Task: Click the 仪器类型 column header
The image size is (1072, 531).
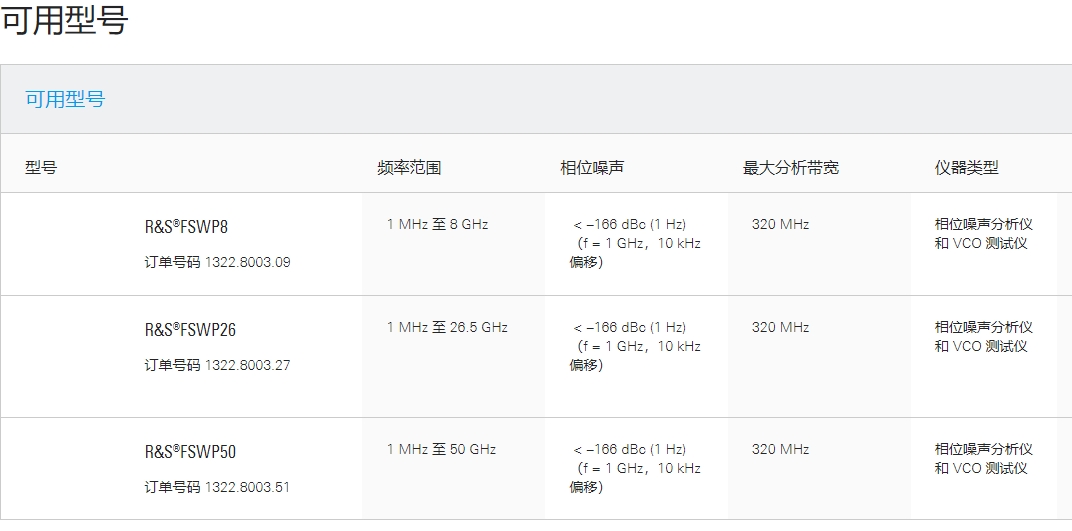Action: coord(967,167)
